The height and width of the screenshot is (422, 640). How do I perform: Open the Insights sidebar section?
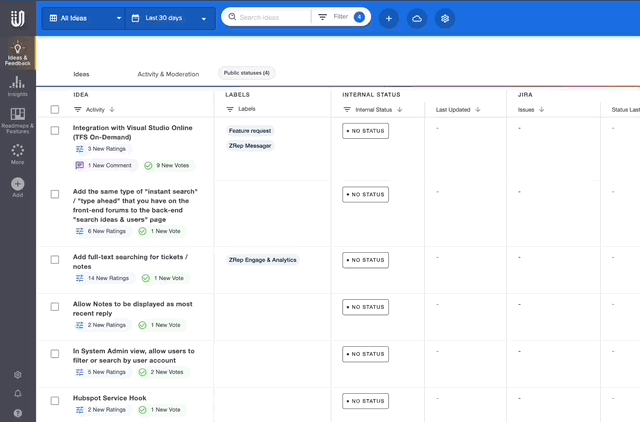tap(18, 87)
